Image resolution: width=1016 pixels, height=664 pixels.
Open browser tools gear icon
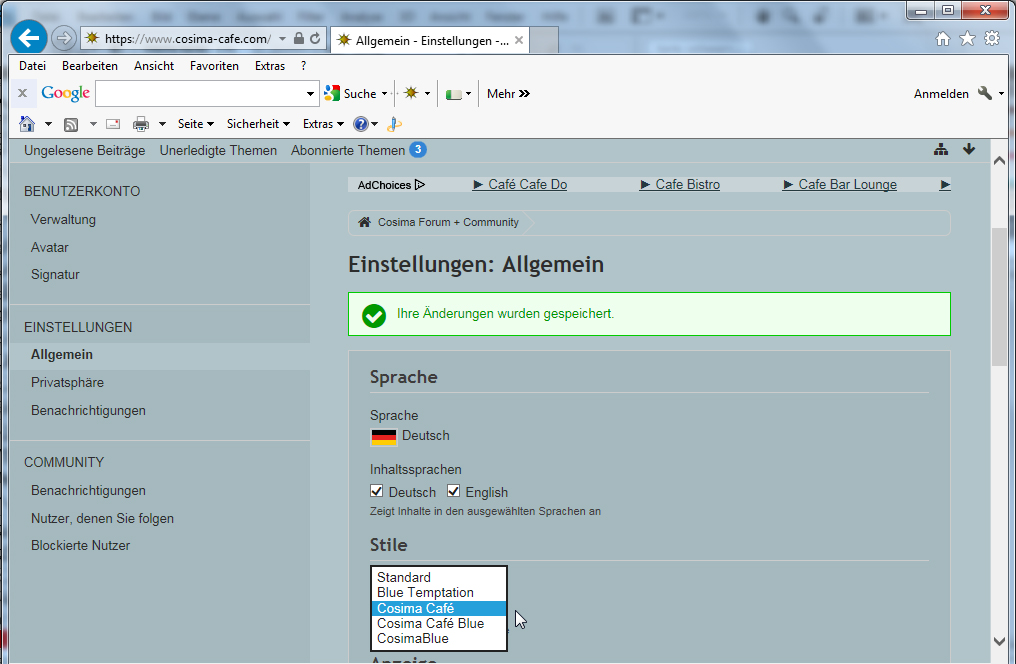[x=991, y=39]
